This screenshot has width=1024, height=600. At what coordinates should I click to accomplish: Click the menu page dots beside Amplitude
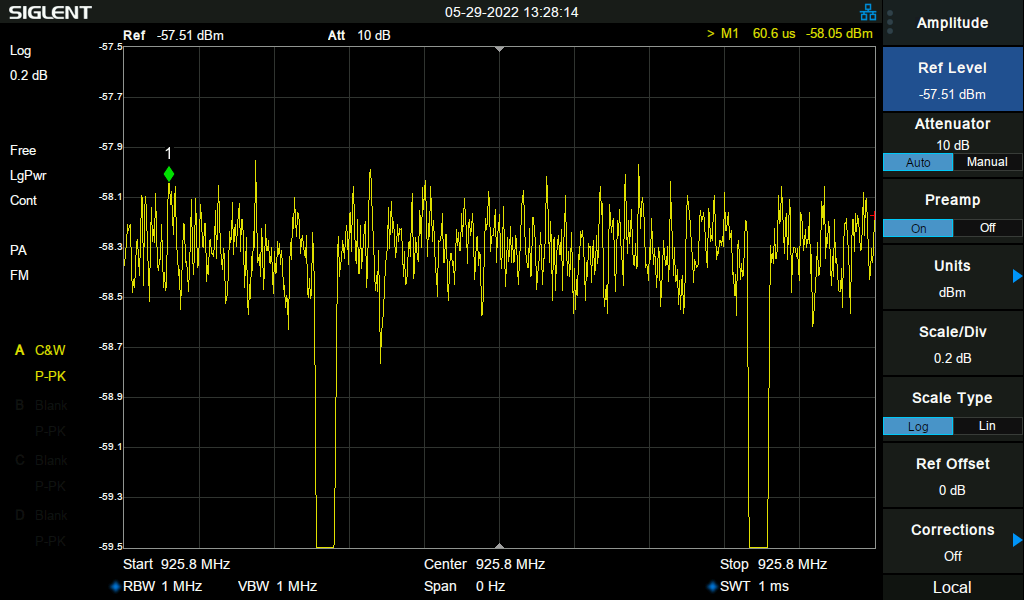tap(889, 23)
